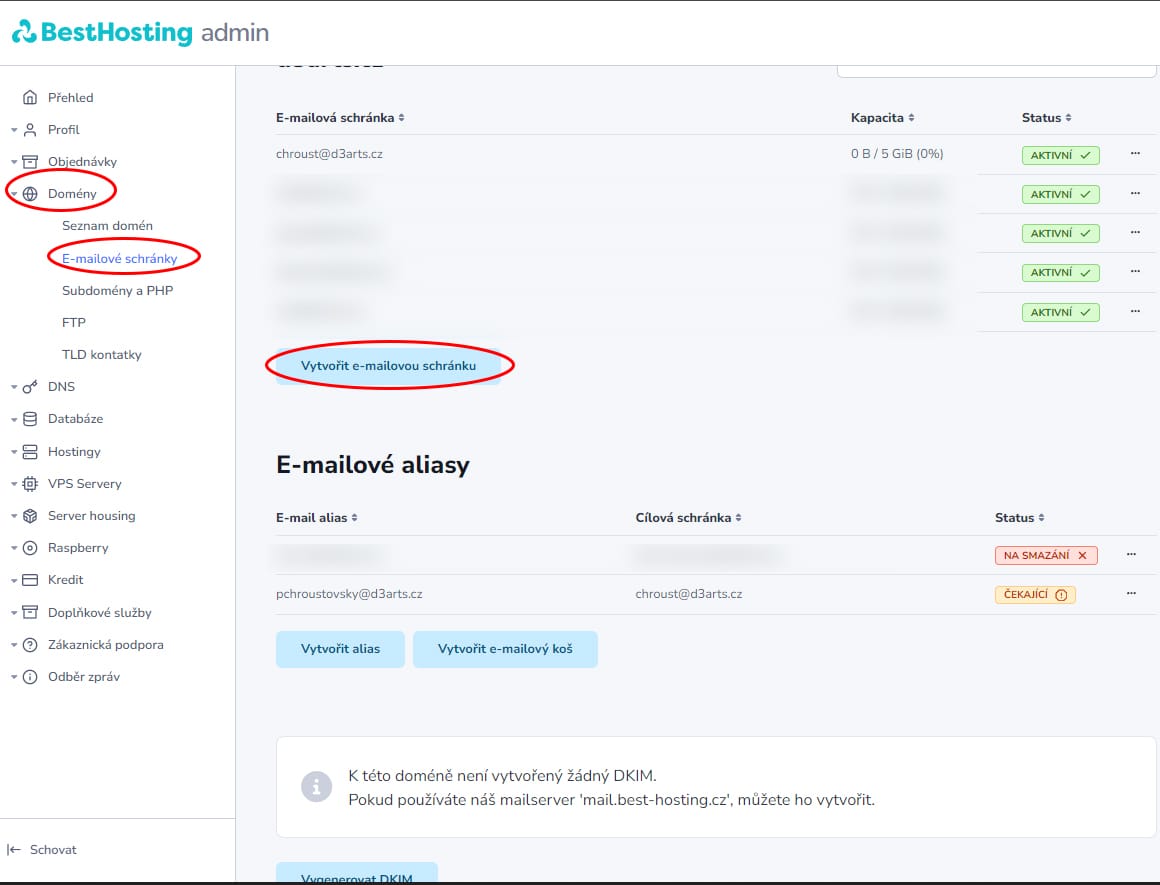This screenshot has width=1160, height=885.
Task: Sort alias table by Status arrows
Action: point(1041,518)
